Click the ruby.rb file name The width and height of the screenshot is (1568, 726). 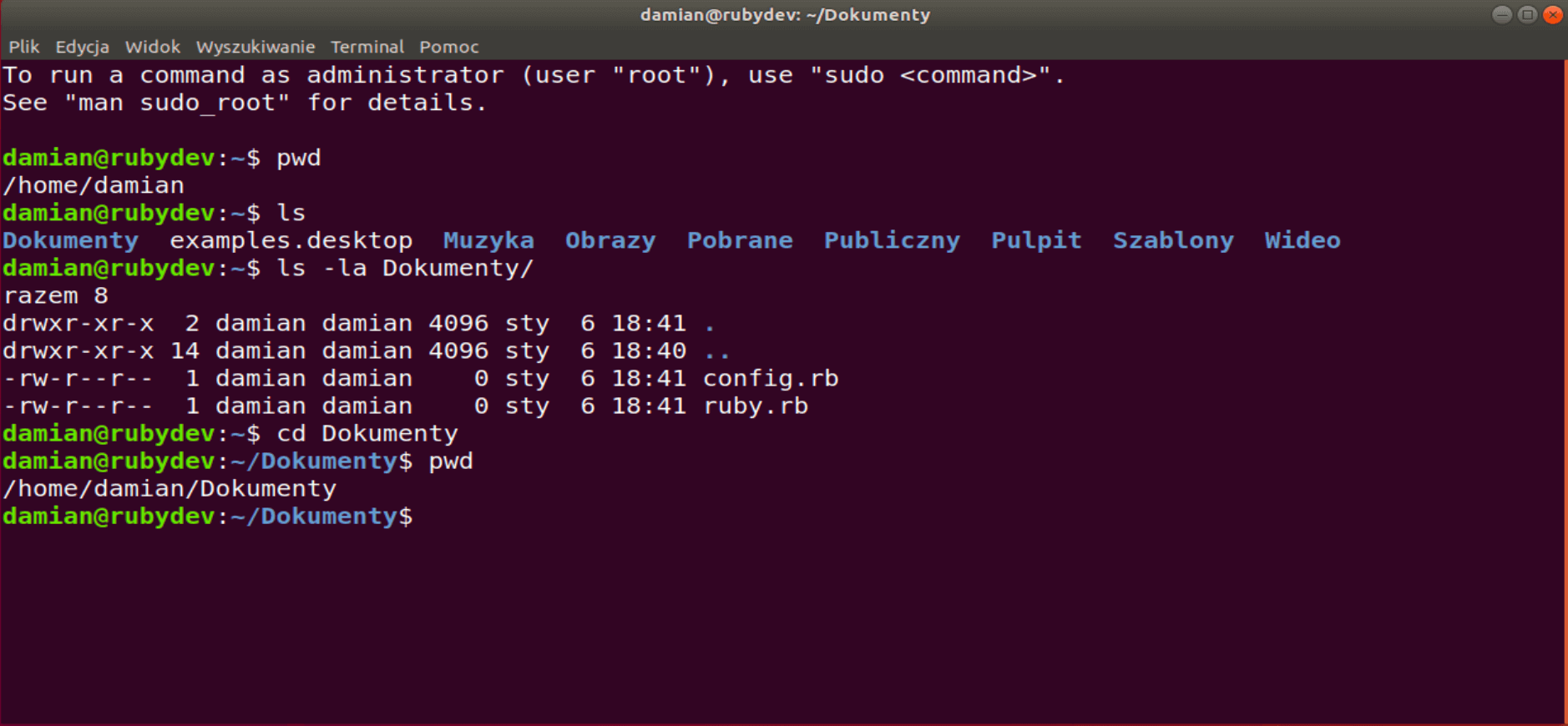756,406
